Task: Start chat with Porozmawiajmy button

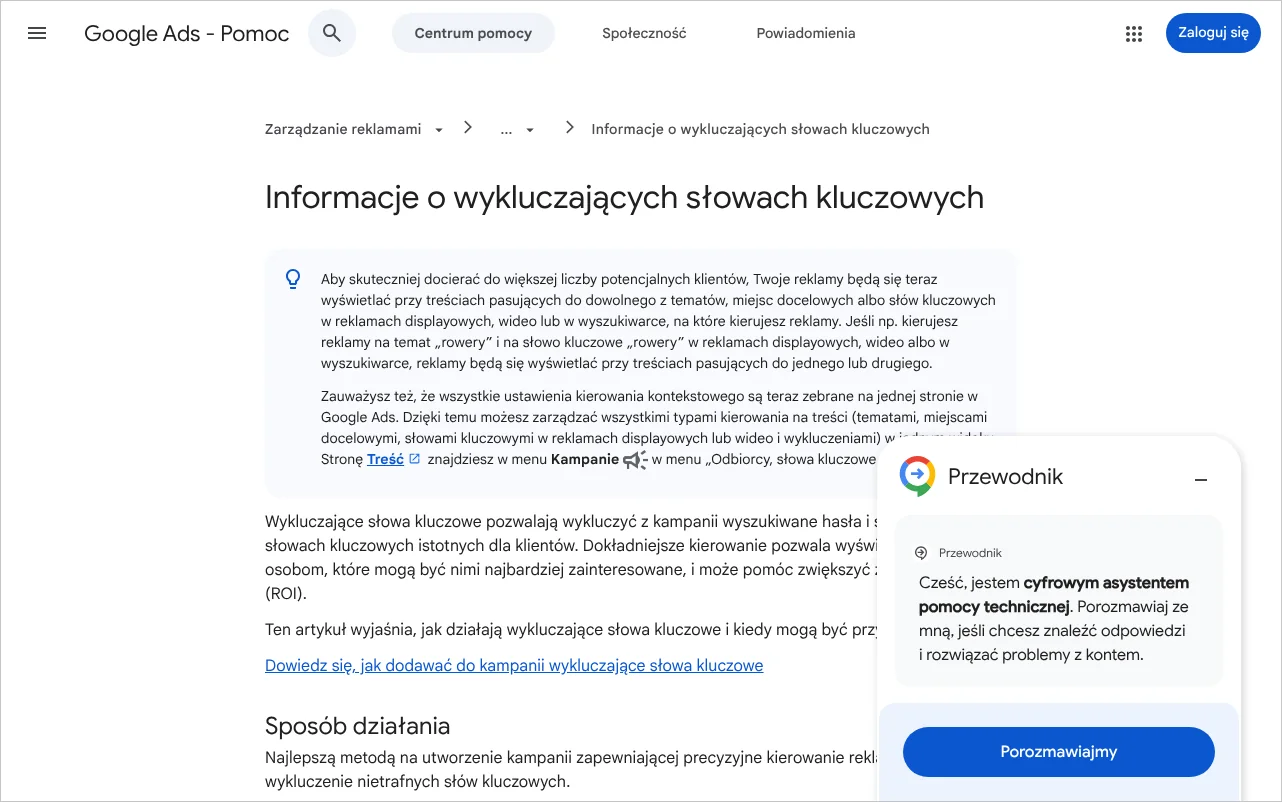Action: (1058, 752)
